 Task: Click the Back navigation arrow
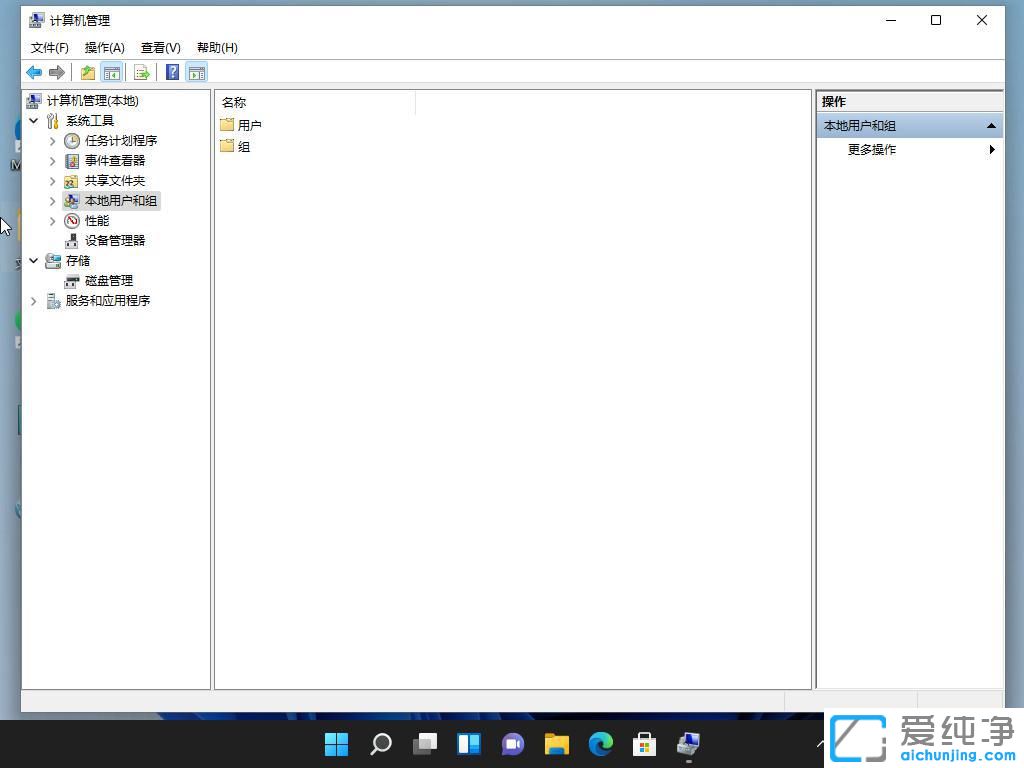coord(33,71)
